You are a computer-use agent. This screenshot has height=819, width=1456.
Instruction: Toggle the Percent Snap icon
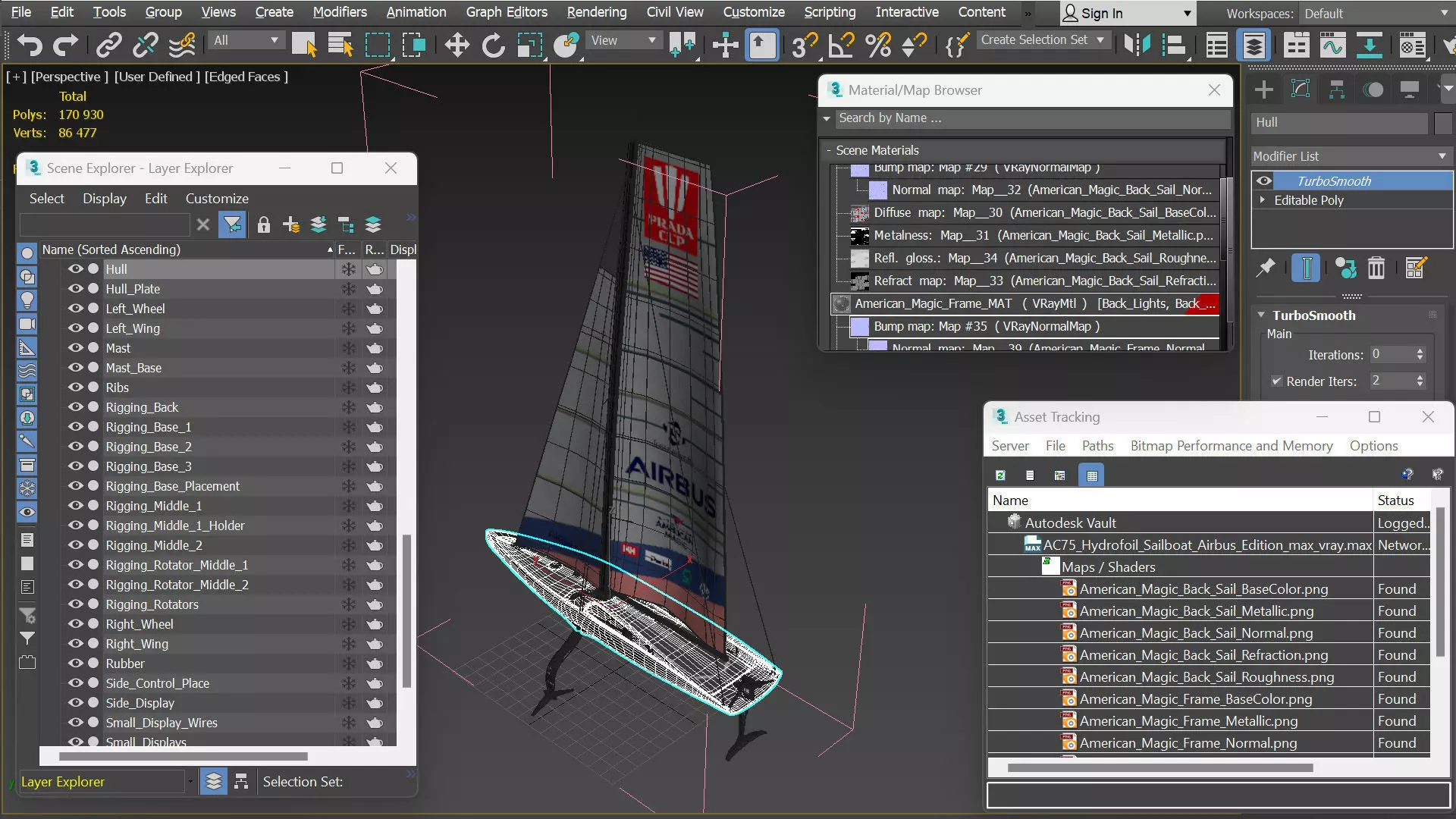click(x=878, y=45)
